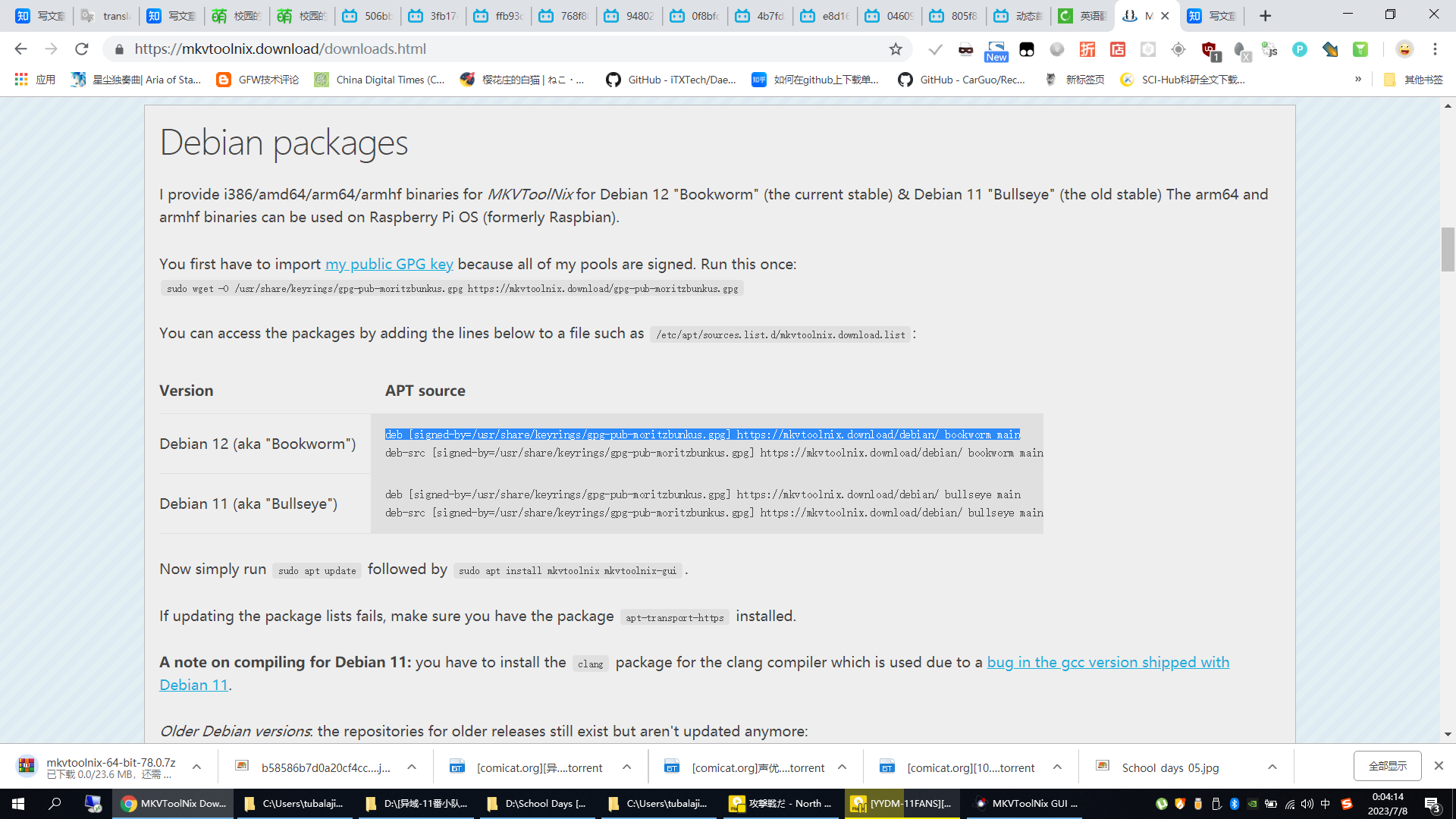Bookmark this page with the star icon
Image resolution: width=1456 pixels, height=819 pixels.
(896, 49)
